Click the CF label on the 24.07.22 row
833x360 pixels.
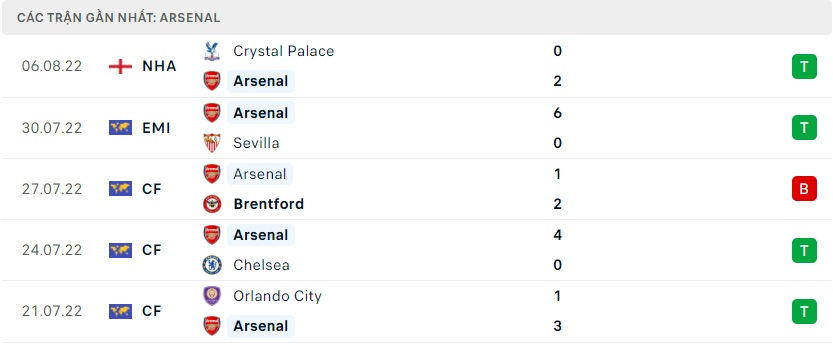tap(151, 250)
